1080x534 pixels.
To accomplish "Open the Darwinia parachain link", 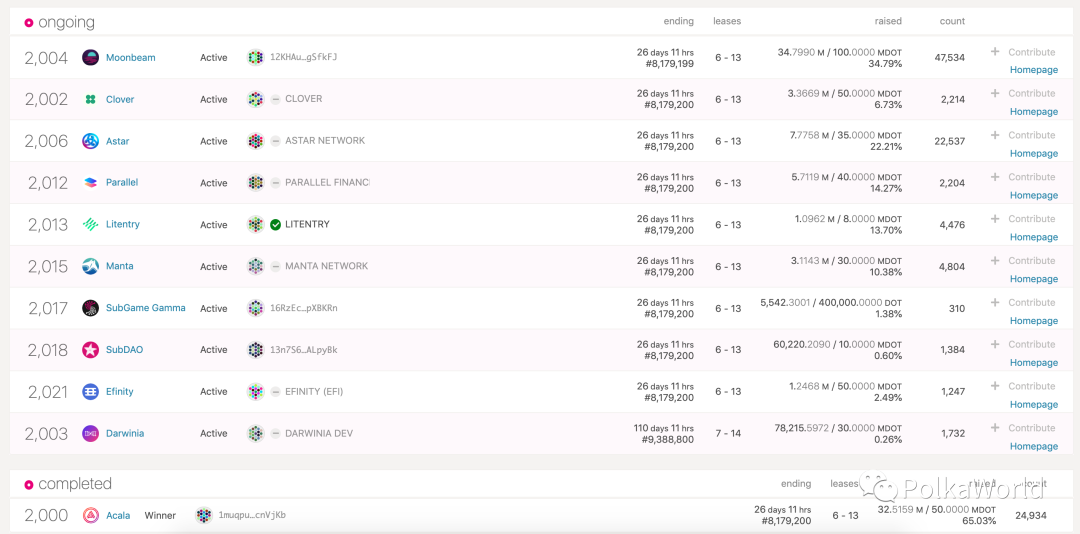I will [125, 433].
